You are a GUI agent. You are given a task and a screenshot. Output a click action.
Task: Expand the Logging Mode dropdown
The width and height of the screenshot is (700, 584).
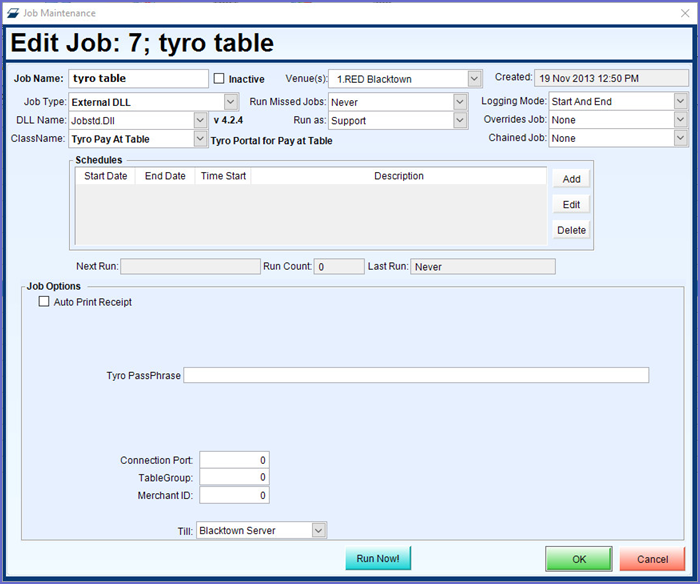point(680,102)
